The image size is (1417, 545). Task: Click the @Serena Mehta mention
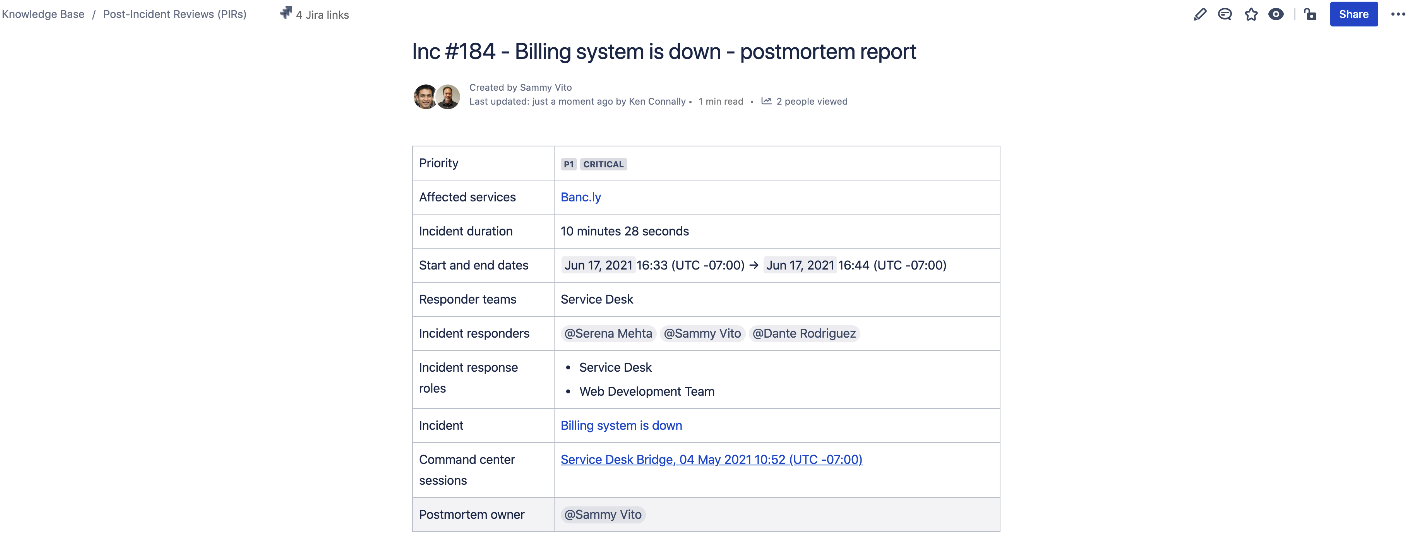[x=608, y=334]
